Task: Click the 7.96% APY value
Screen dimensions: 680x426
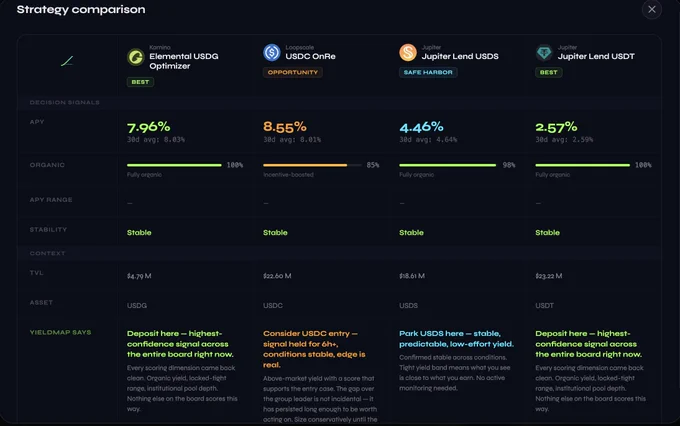Action: [x=149, y=127]
